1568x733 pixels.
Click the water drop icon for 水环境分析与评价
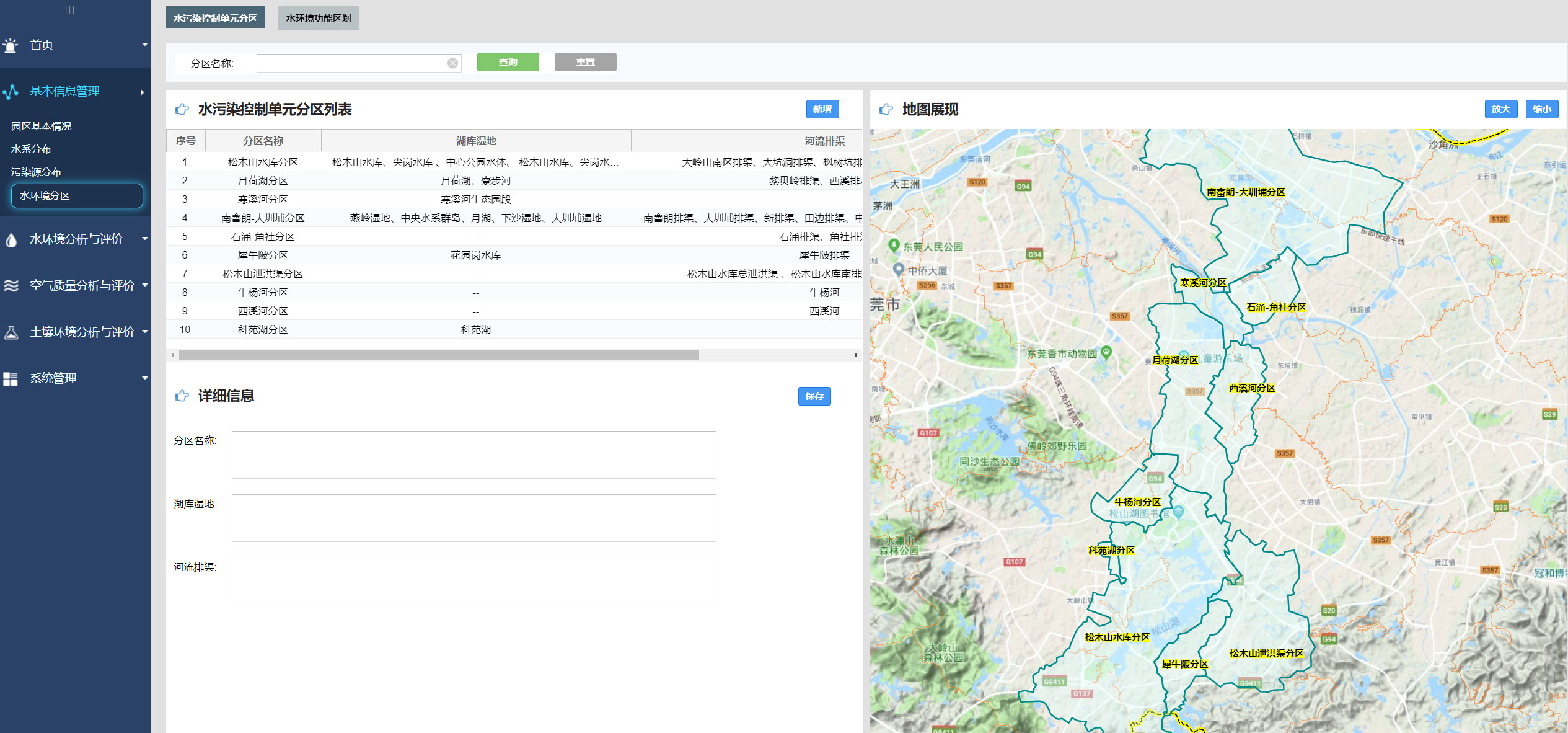[11, 240]
